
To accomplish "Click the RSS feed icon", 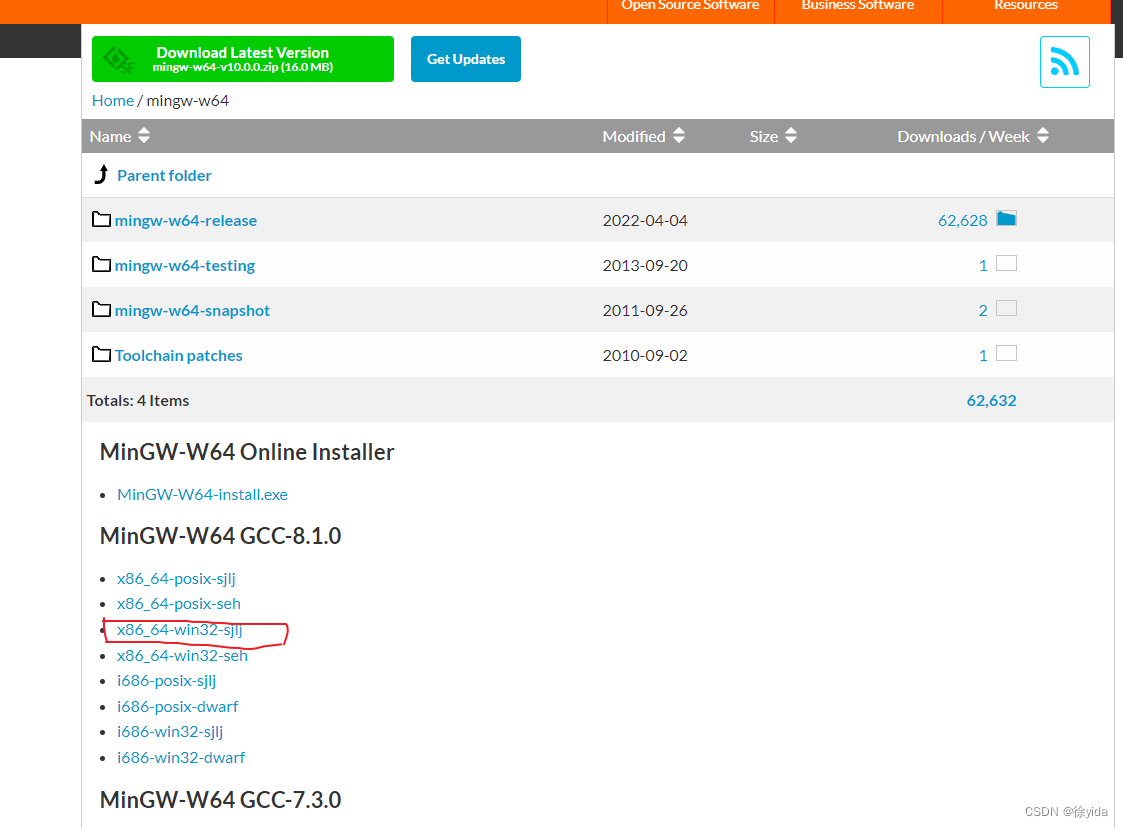I will [x=1064, y=62].
